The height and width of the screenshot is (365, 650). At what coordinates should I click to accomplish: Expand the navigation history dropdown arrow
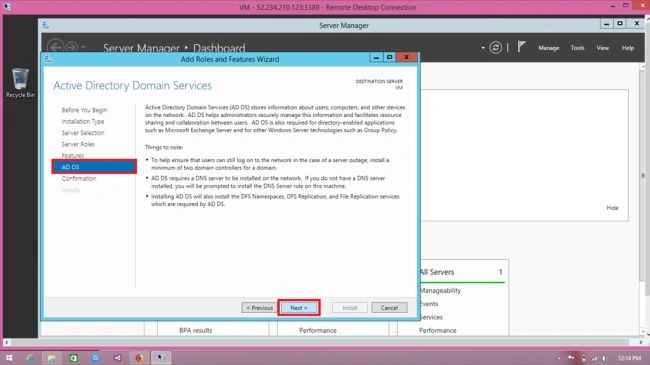click(x=83, y=47)
